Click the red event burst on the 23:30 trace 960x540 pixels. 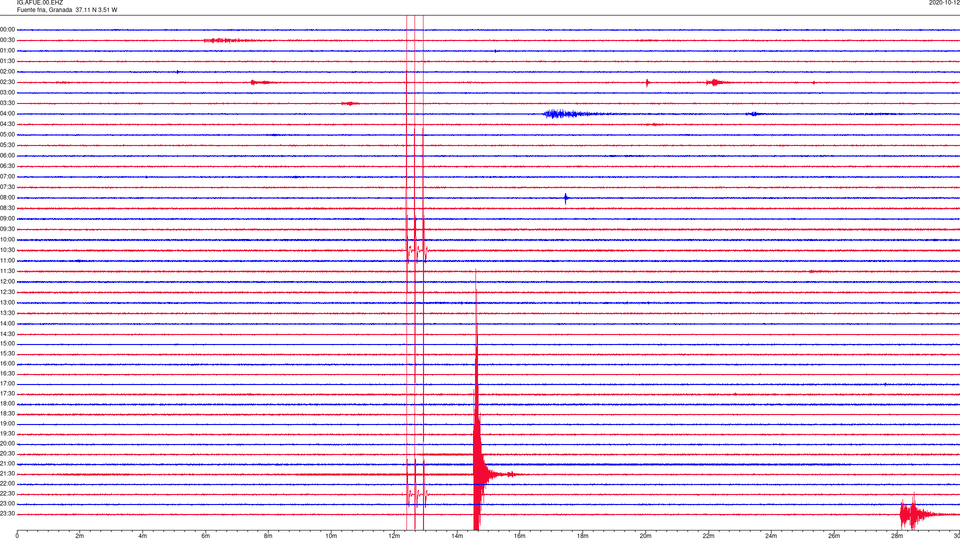921,513
